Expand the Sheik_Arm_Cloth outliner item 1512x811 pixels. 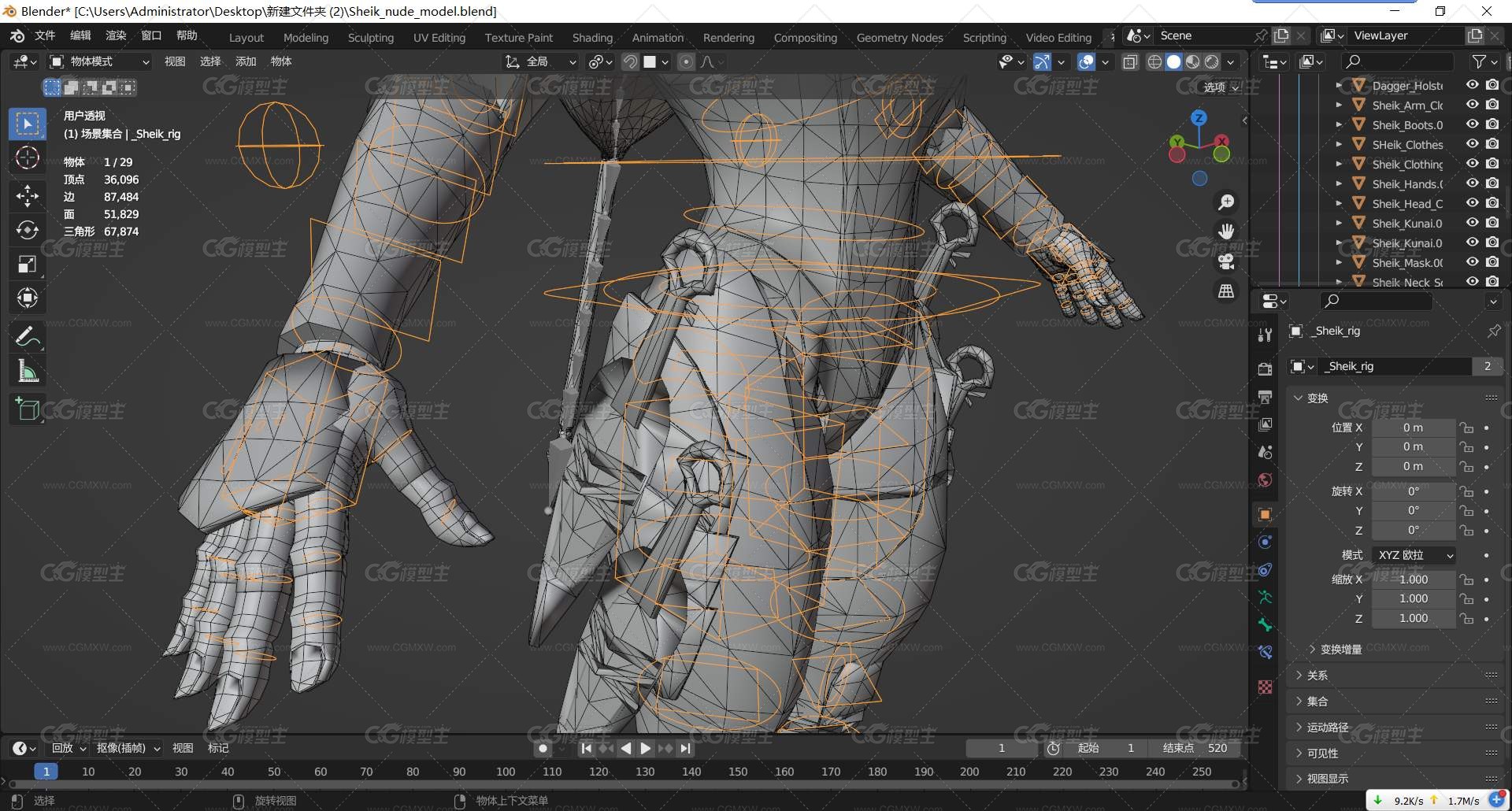pyautogui.click(x=1339, y=105)
